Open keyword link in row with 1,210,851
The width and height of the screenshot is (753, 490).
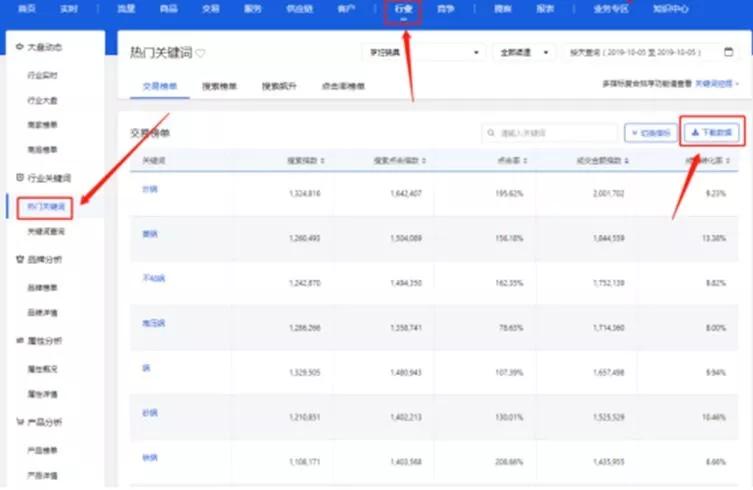[150, 413]
